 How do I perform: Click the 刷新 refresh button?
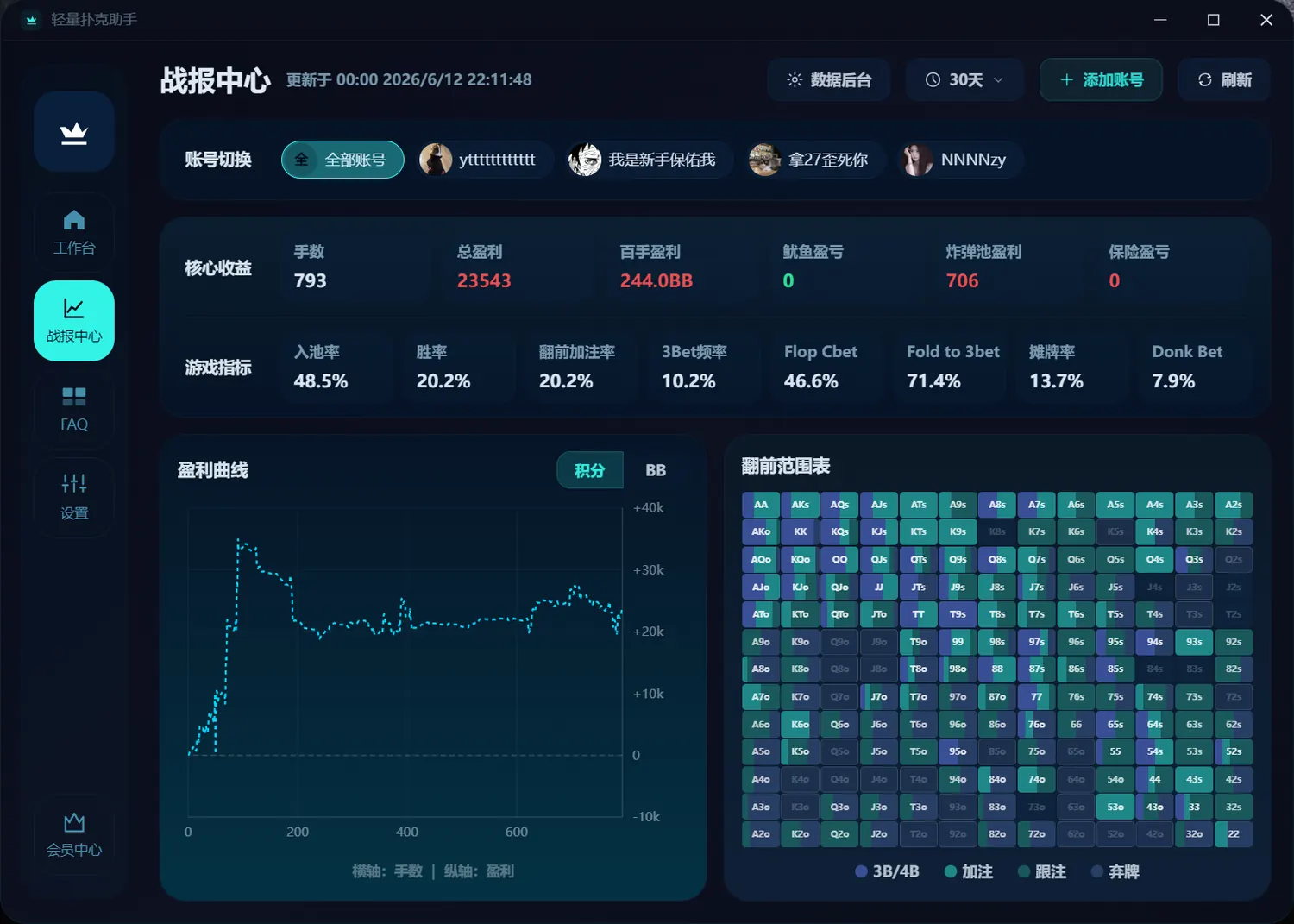point(1224,80)
